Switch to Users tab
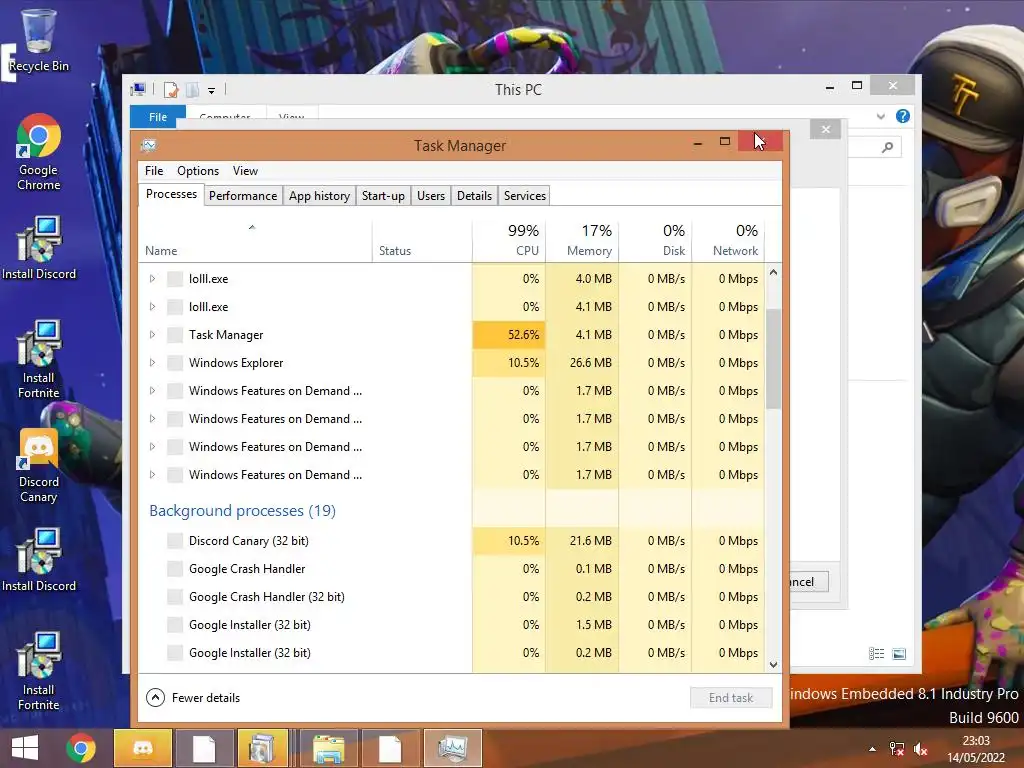This screenshot has width=1024, height=768. (x=431, y=196)
